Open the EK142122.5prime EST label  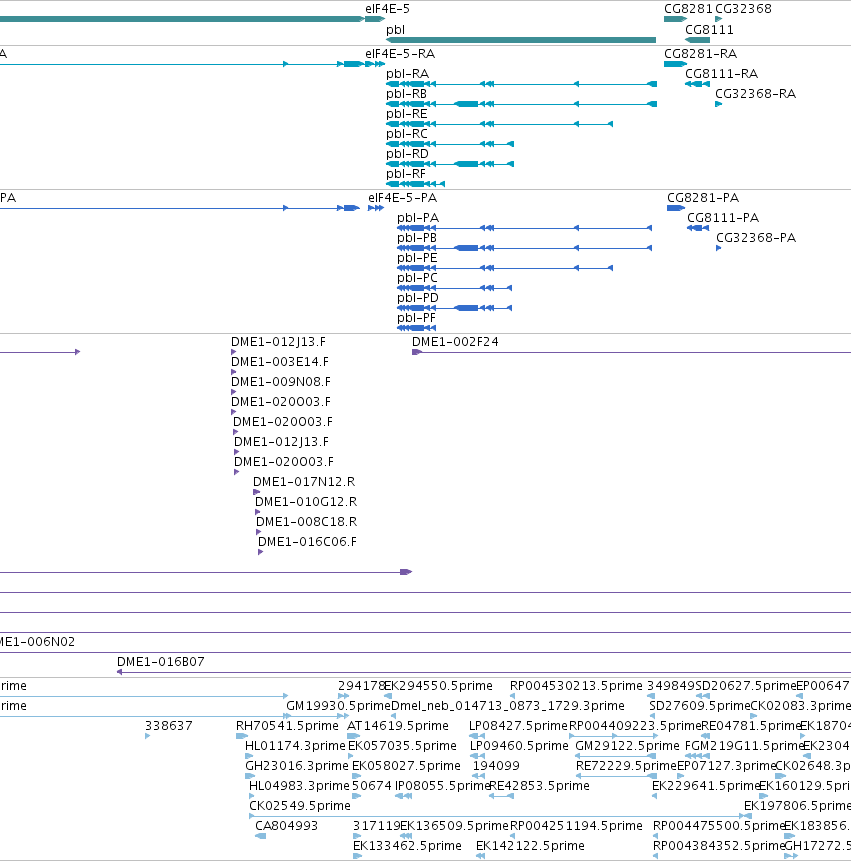[530, 846]
